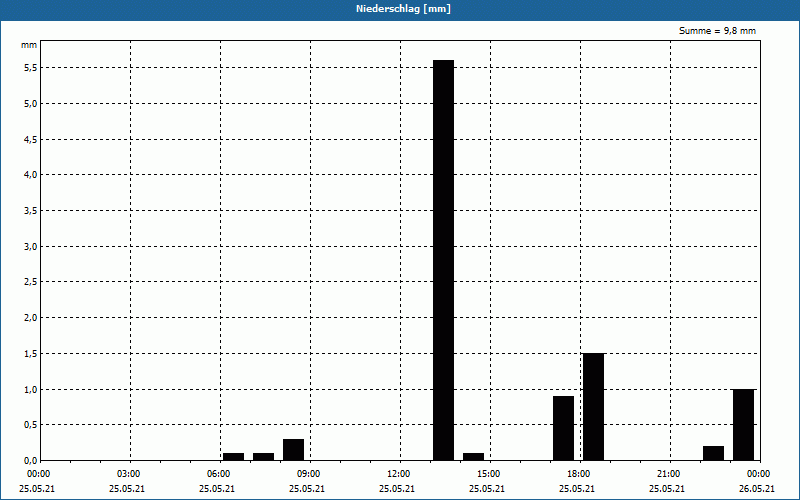
Task: Click the 4,0 y-axis value
Action: coord(31,175)
